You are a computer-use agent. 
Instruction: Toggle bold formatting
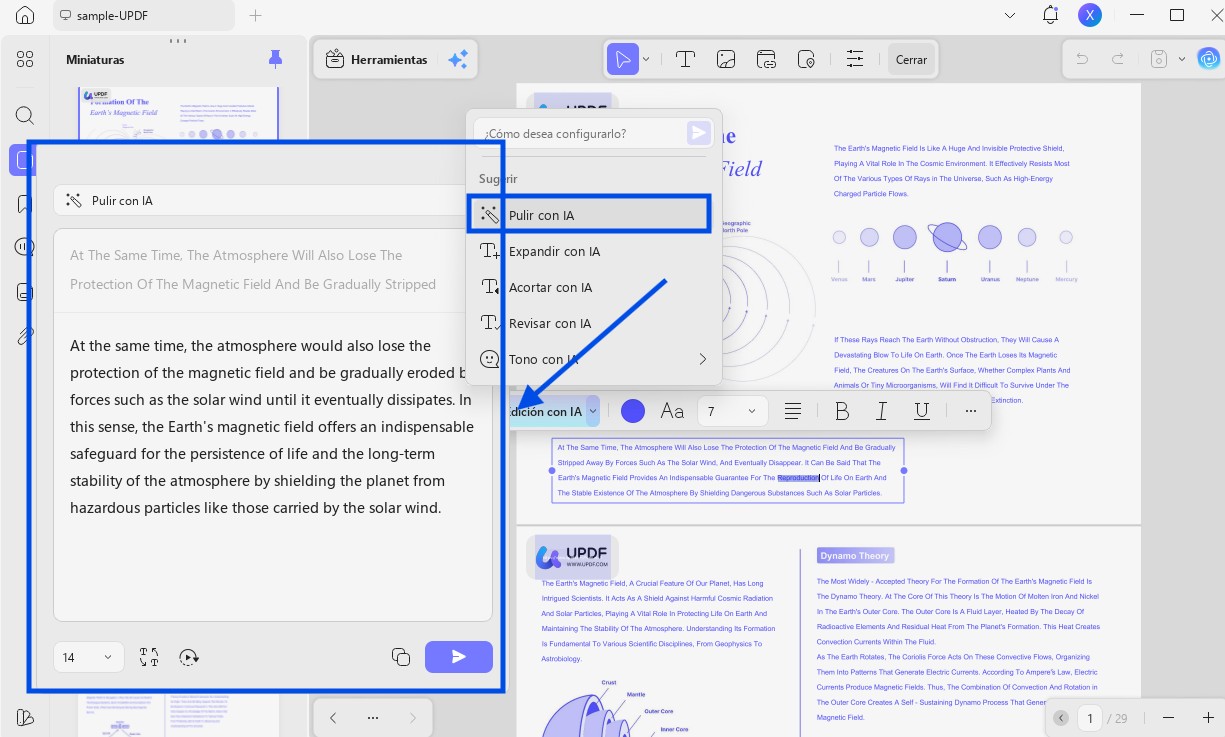click(842, 411)
